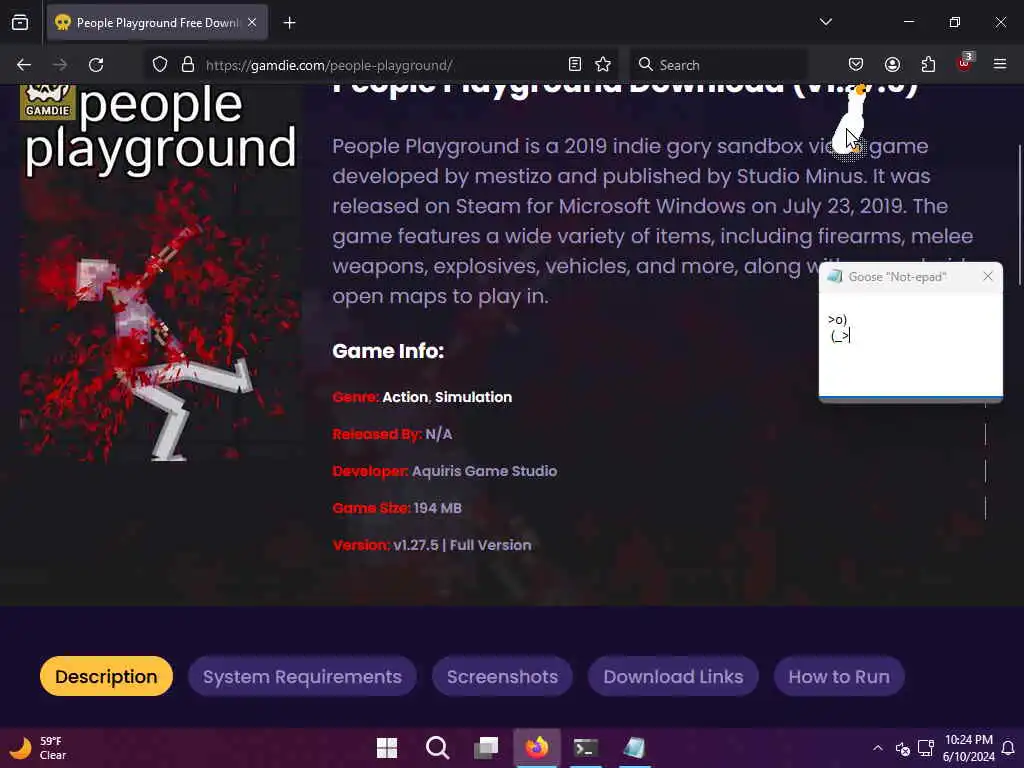Viewport: 1024px width, 768px height.
Task: Open the notifications bell icon
Action: click(x=1008, y=748)
